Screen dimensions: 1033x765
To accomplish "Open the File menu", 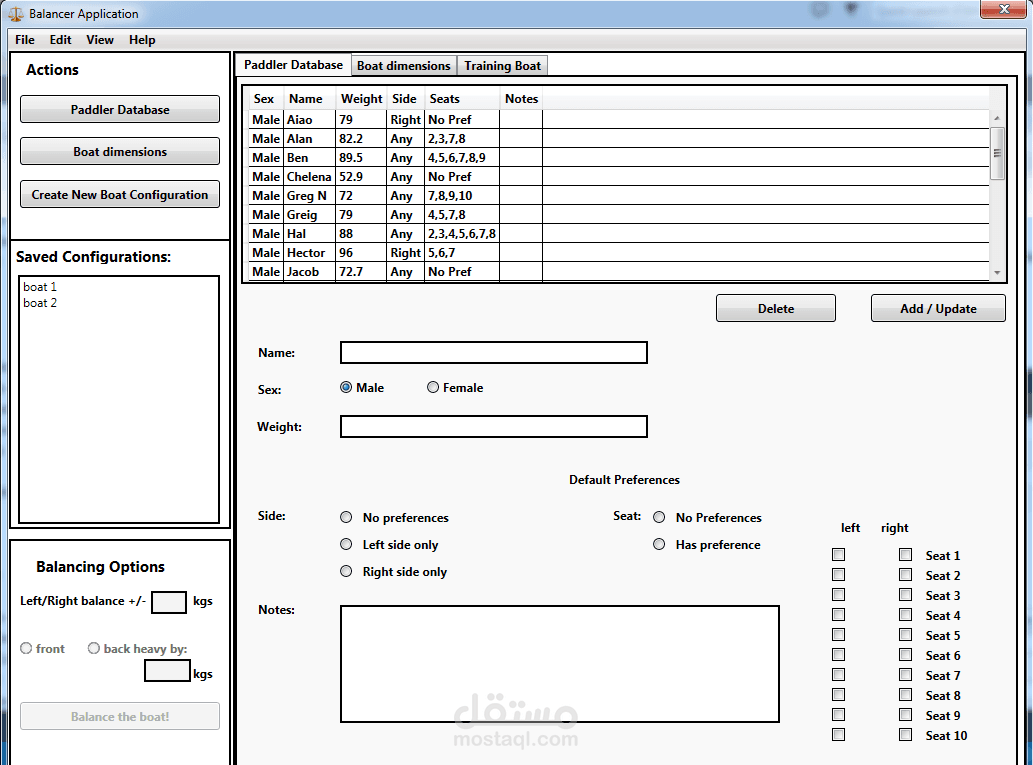I will [25, 40].
